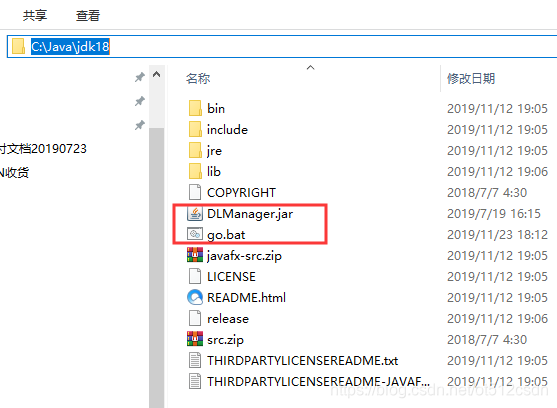
Task: Click the folder icon in address bar
Action: point(18,46)
